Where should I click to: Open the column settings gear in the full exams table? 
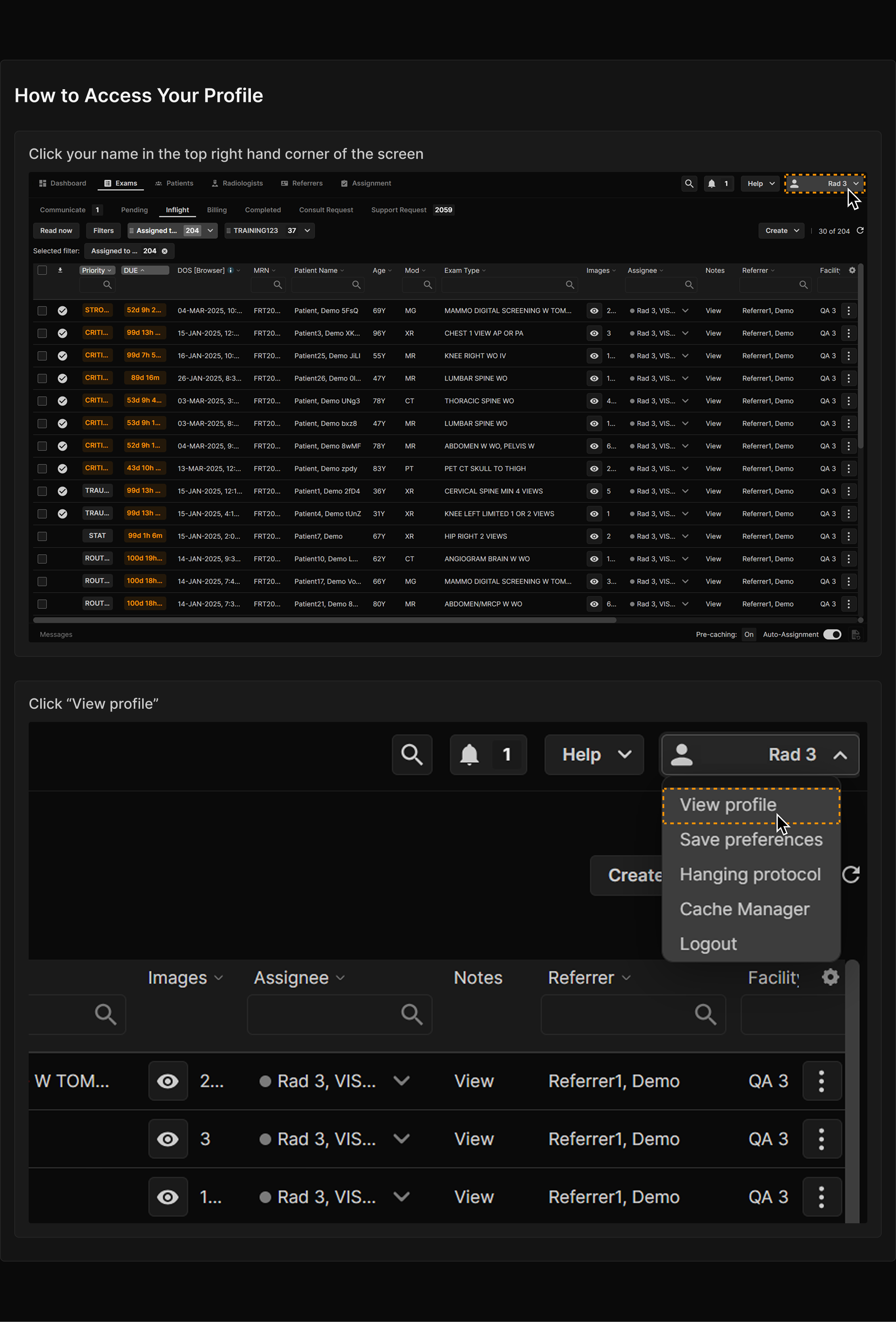[x=852, y=270]
